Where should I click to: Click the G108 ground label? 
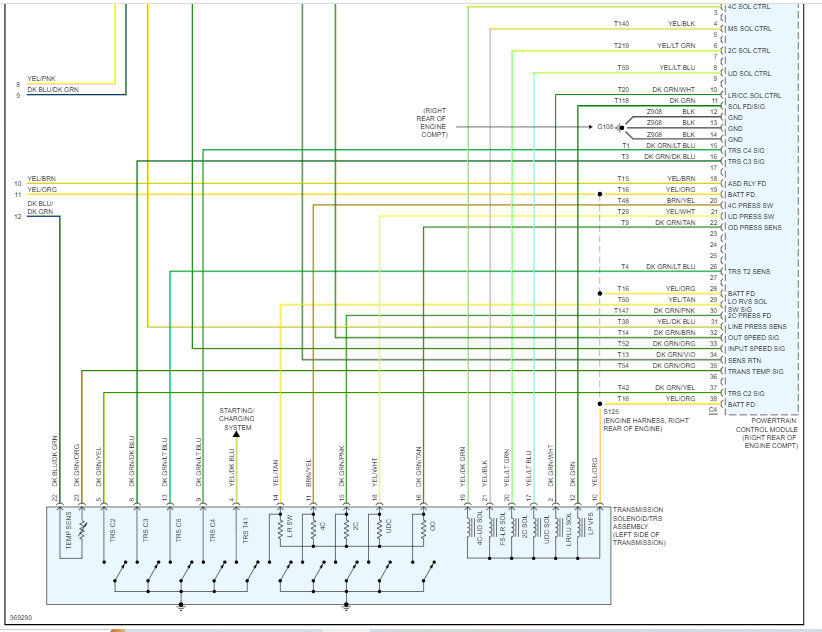605,127
